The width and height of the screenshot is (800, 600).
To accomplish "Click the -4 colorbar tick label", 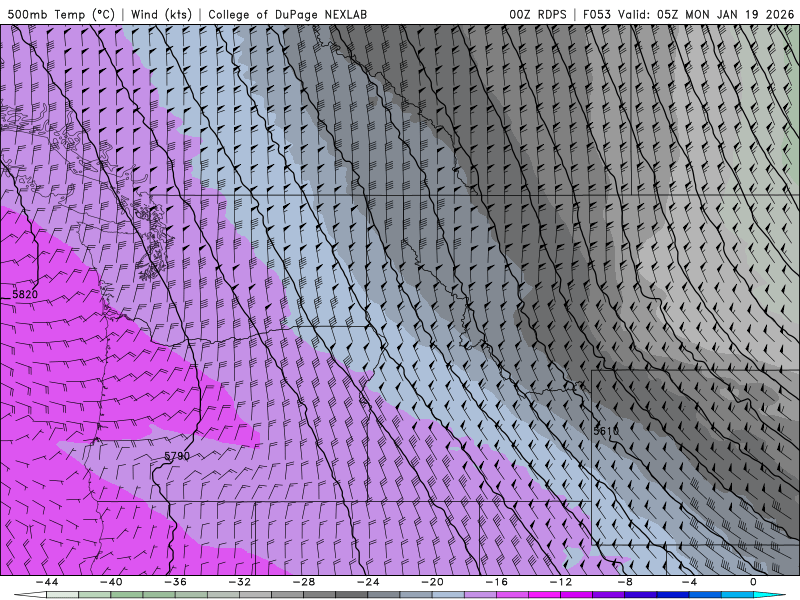I will 689,582.
